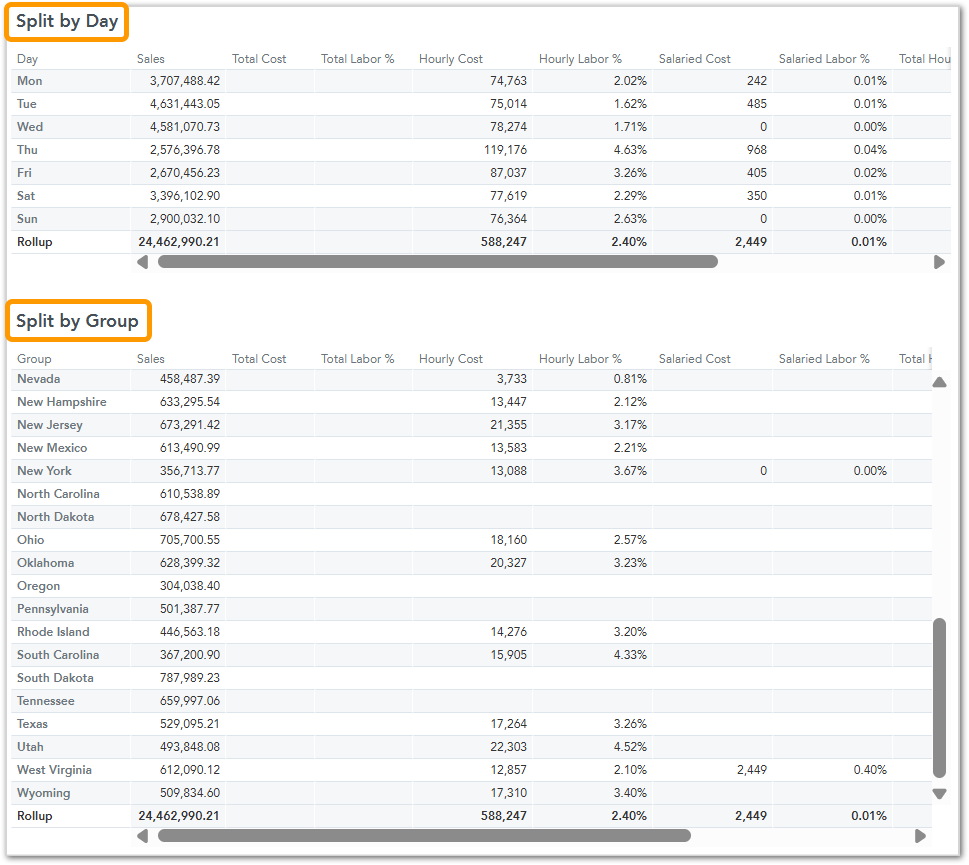Select the Split by Day heading

click(67, 21)
